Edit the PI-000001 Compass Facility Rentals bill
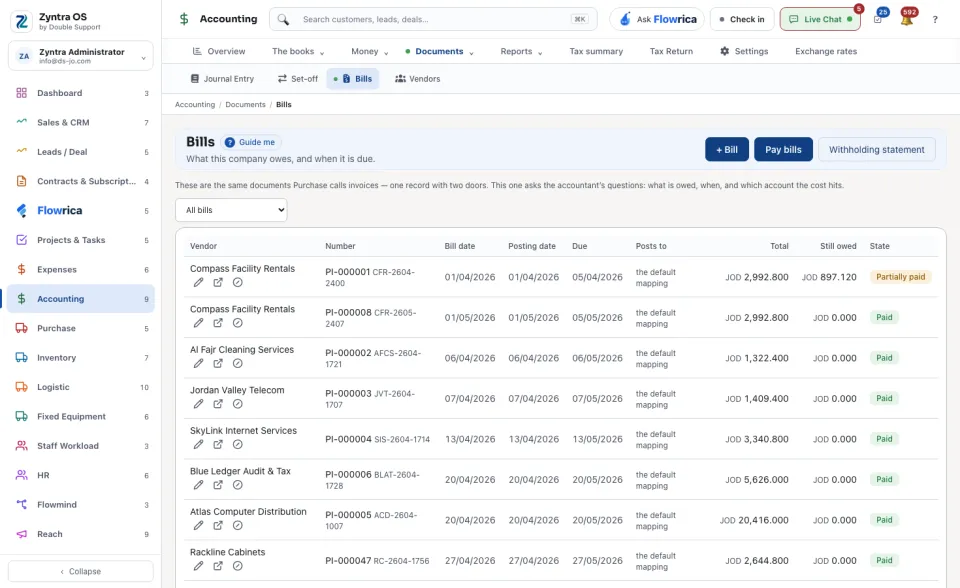Viewport: 960px width, 588px height. pos(198,282)
